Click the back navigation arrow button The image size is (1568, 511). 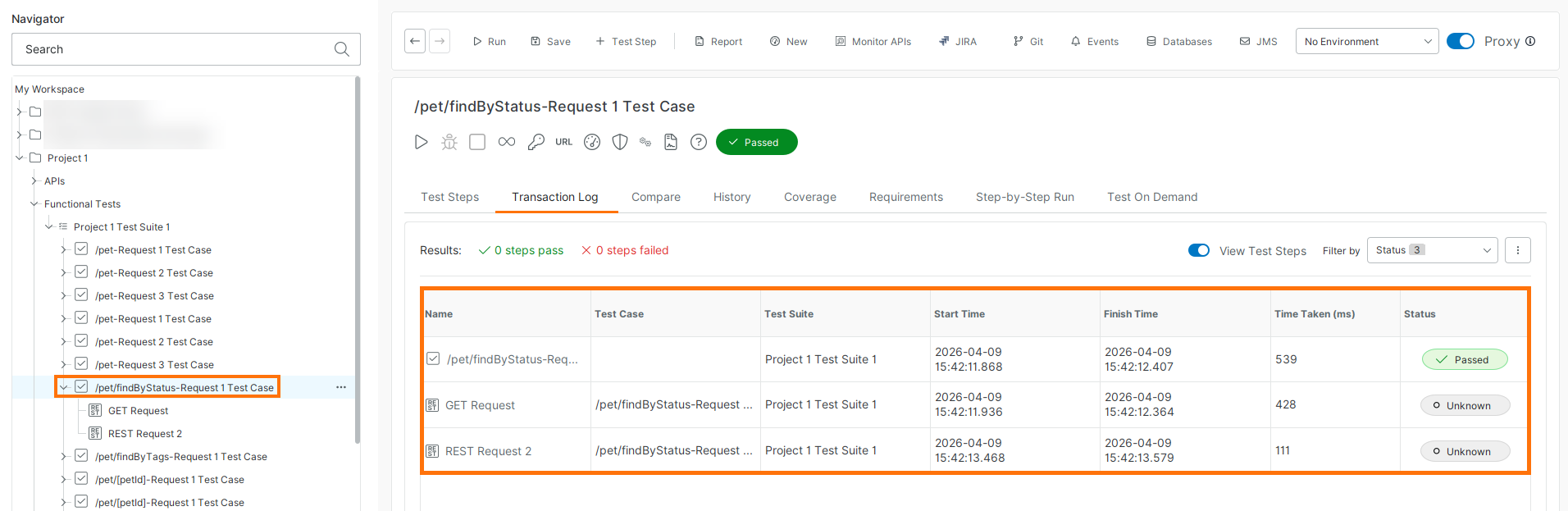coord(415,41)
